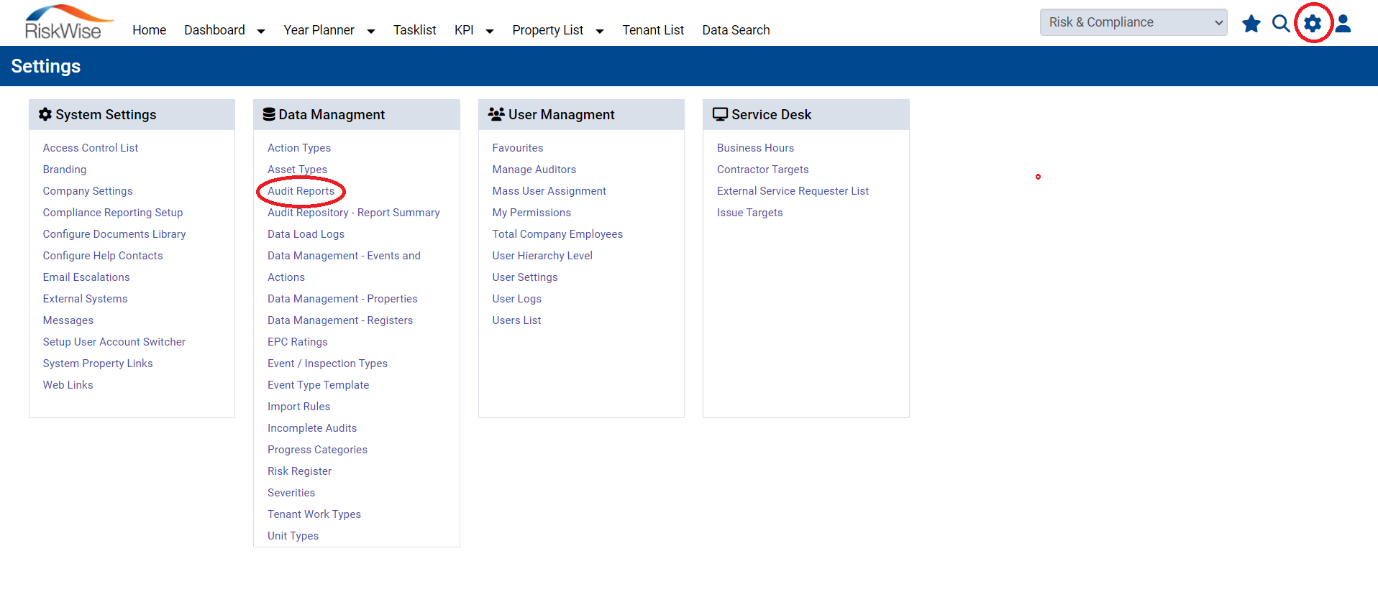Open Compliance Reporting Setup link
Screen dimensions: 1378x602
[x=113, y=213]
